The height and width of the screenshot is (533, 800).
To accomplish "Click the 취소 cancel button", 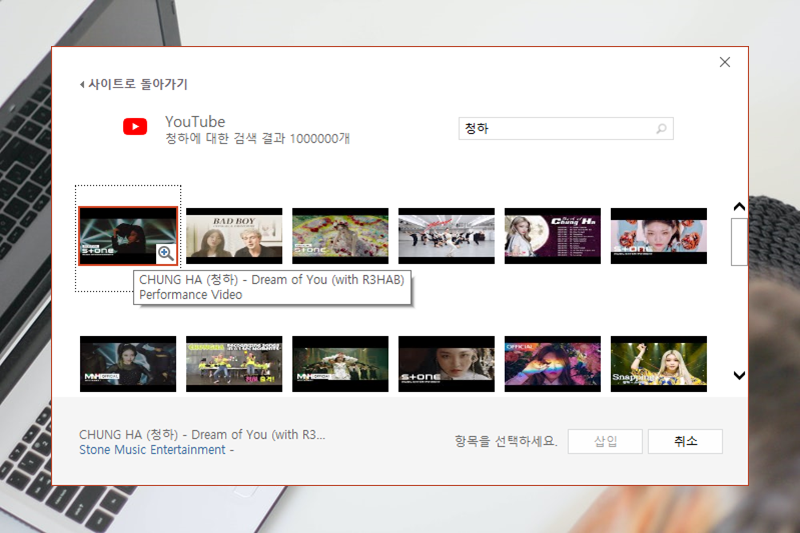I will tap(685, 441).
